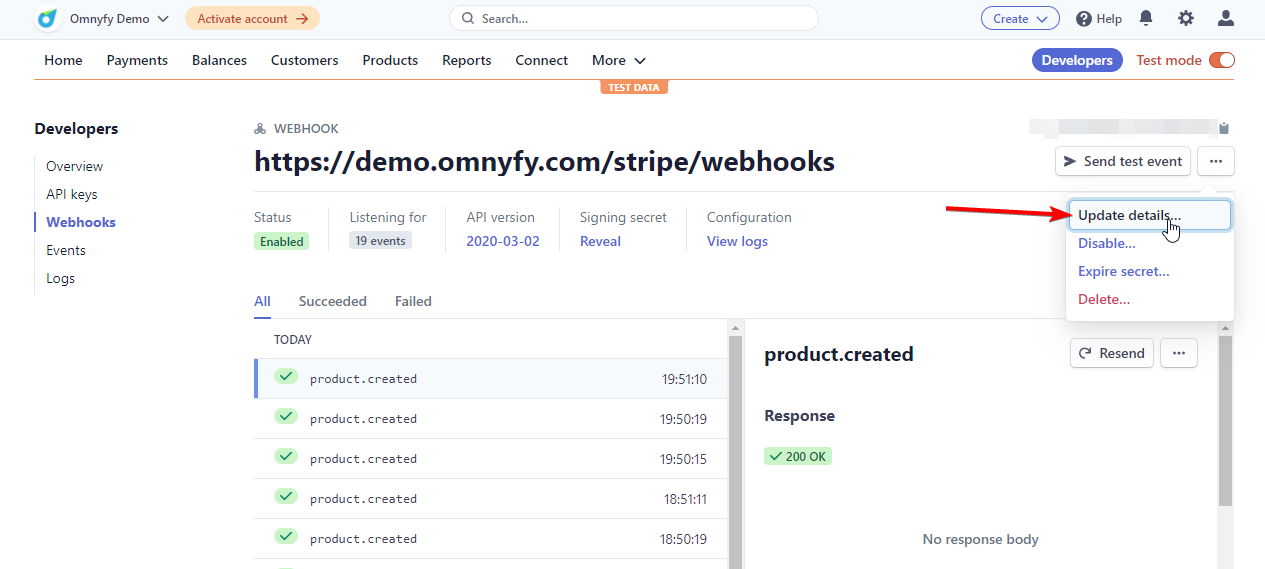
Task: Toggle the Test mode switch
Action: 1222,60
